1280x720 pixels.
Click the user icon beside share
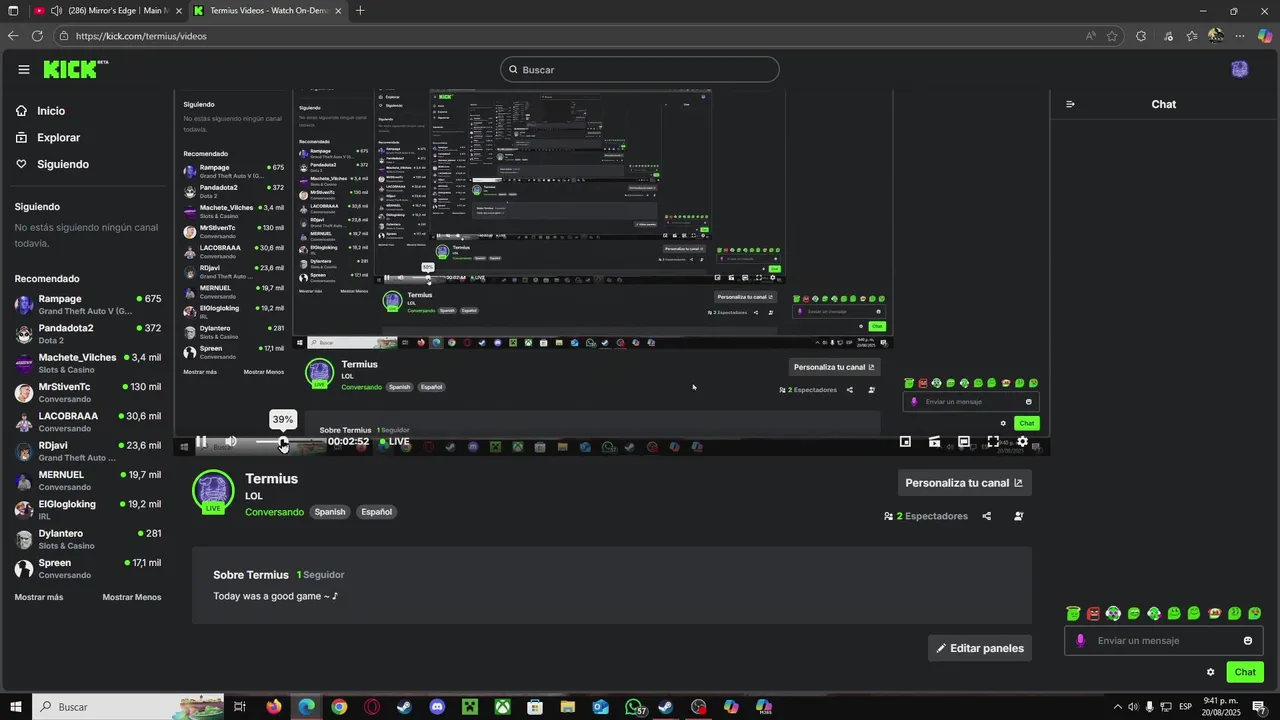1018,516
